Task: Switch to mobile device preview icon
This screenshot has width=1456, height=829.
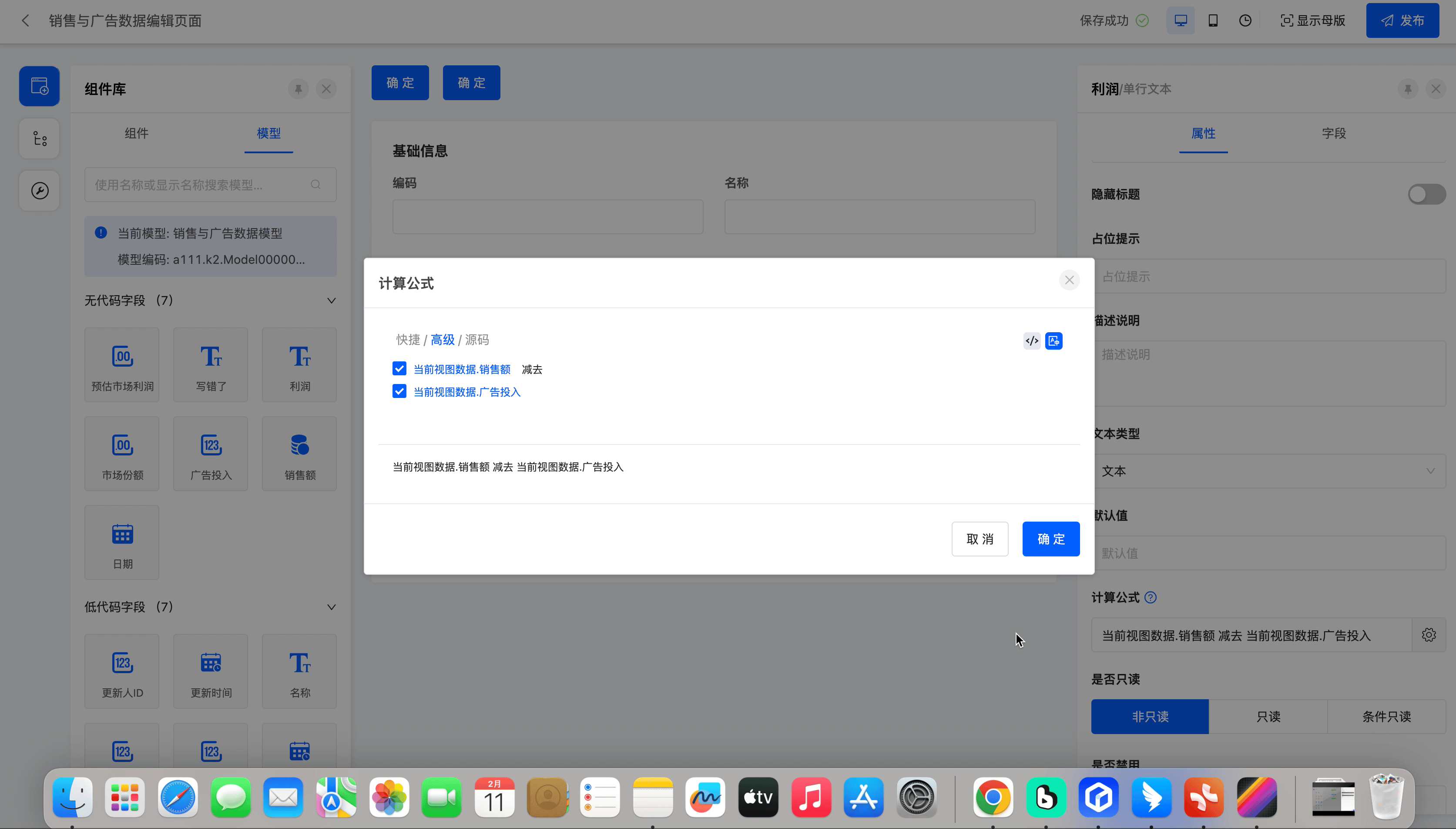Action: pyautogui.click(x=1213, y=20)
